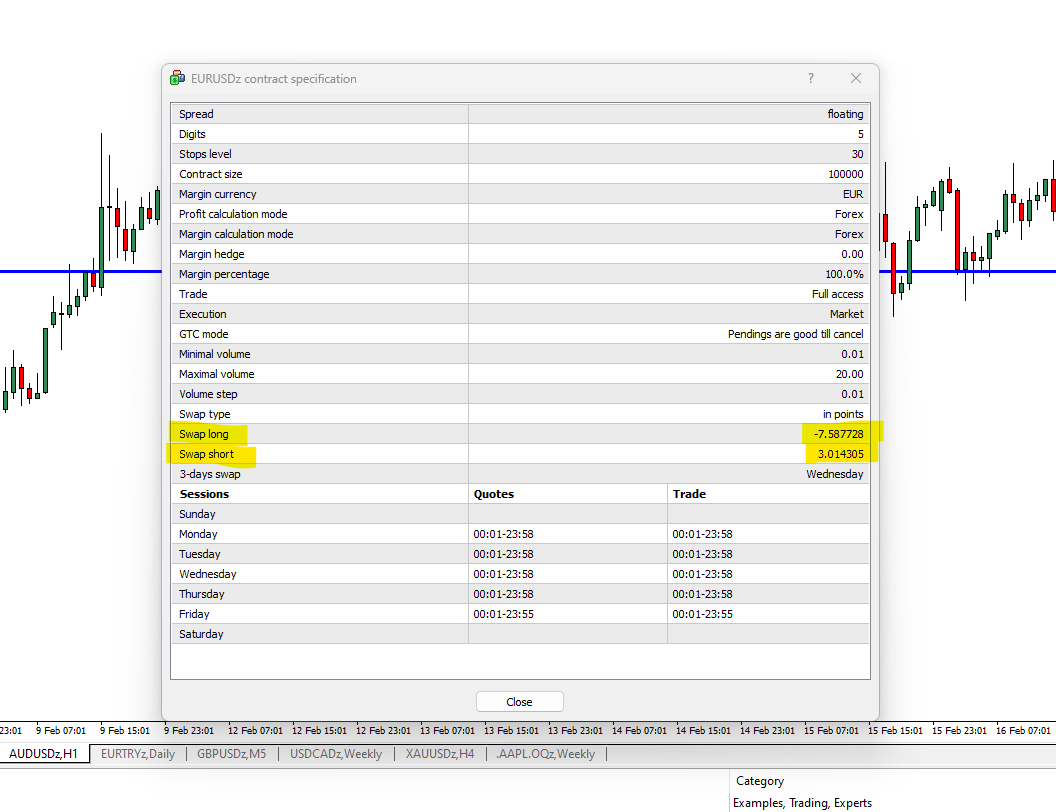Click the help question mark in title bar
This screenshot has height=812, width=1056.
coord(811,78)
